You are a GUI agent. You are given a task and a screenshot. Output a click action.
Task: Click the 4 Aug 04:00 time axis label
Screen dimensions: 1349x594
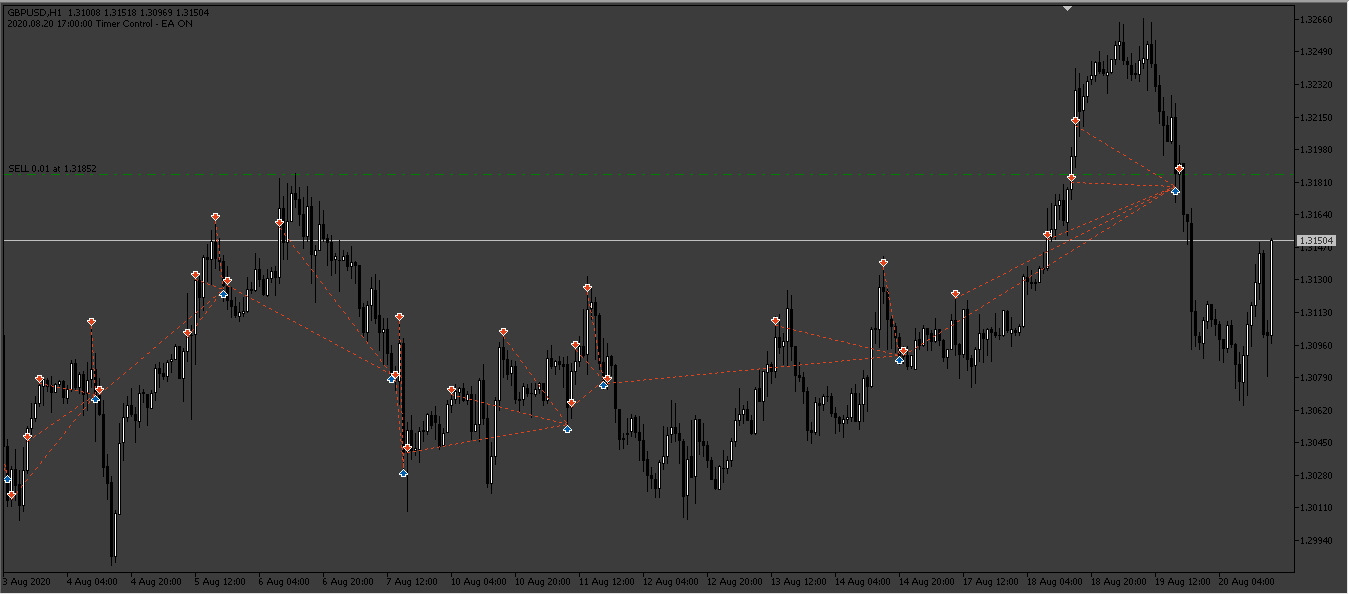pyautogui.click(x=92, y=581)
